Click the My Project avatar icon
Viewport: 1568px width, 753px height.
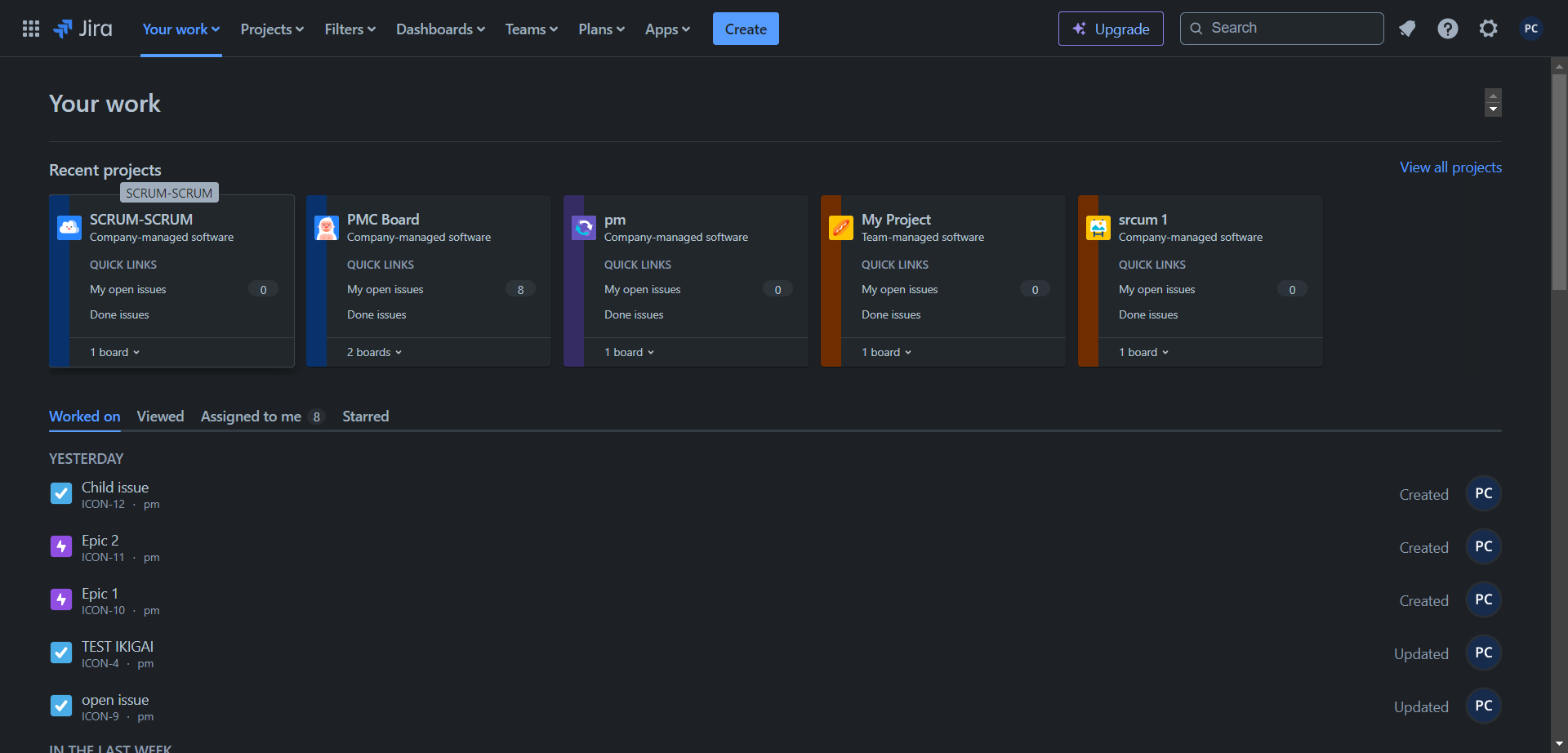tap(841, 227)
